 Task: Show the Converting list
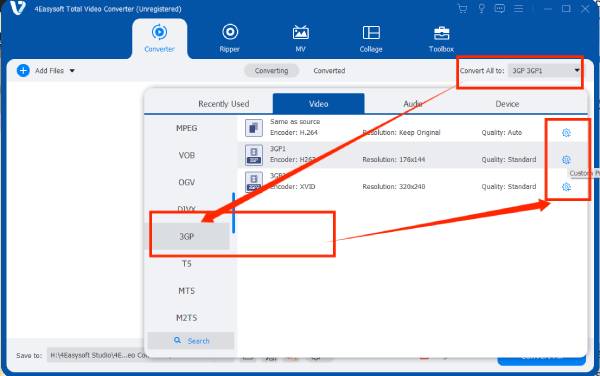coord(271,71)
